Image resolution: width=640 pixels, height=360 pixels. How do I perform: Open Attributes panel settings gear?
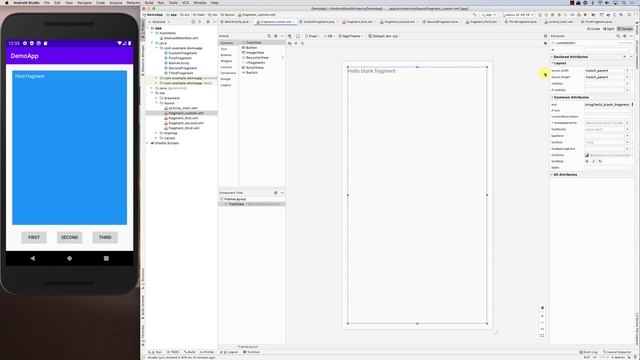tap(624, 36)
